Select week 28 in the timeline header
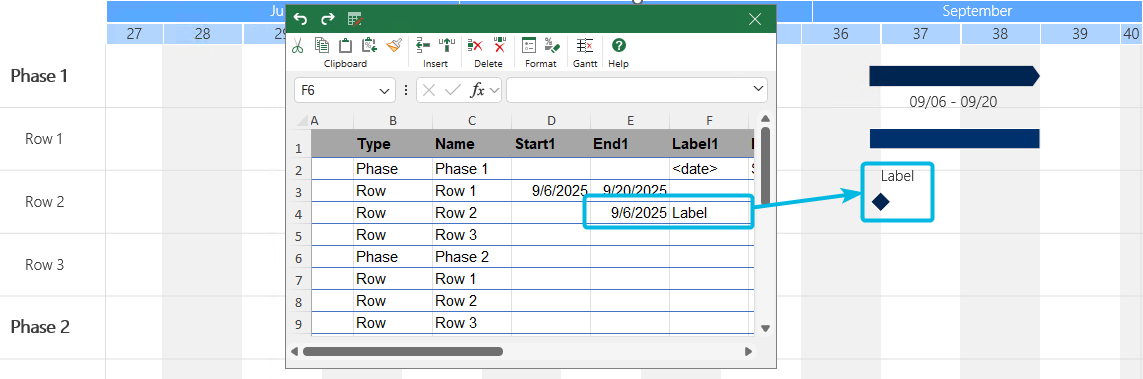Image resolution: width=1143 pixels, height=379 pixels. 203,34
